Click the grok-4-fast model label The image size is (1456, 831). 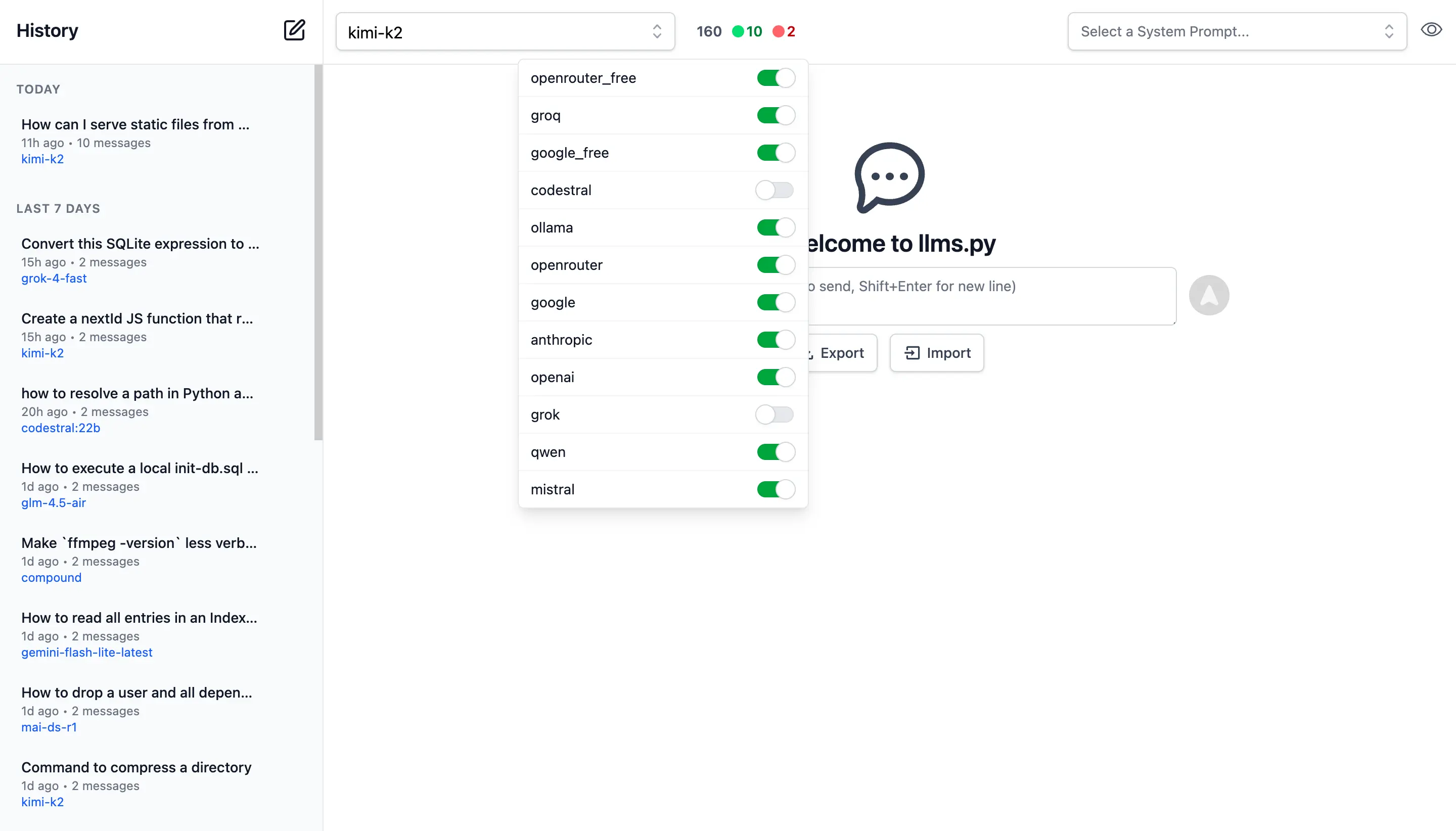[x=54, y=279]
